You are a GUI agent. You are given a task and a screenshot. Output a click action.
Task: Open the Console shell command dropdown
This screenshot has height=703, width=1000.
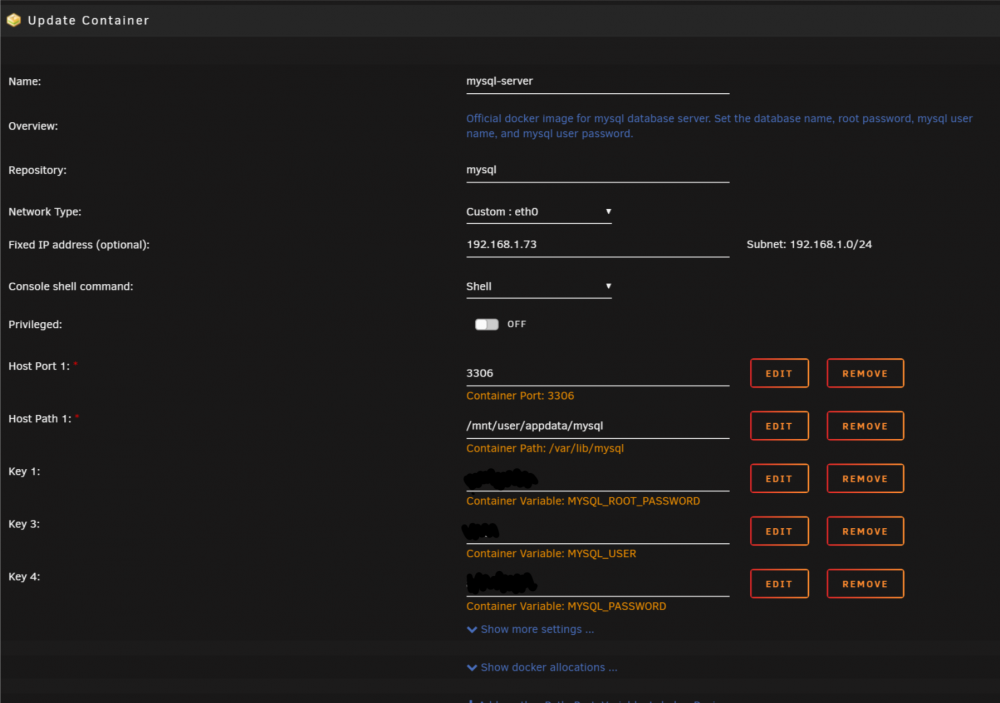pyautogui.click(x=539, y=286)
